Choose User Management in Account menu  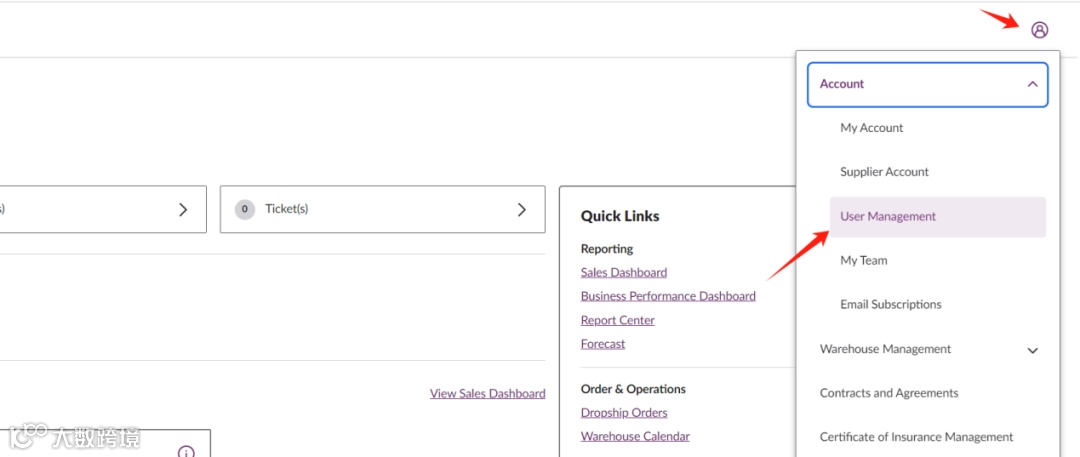click(888, 216)
